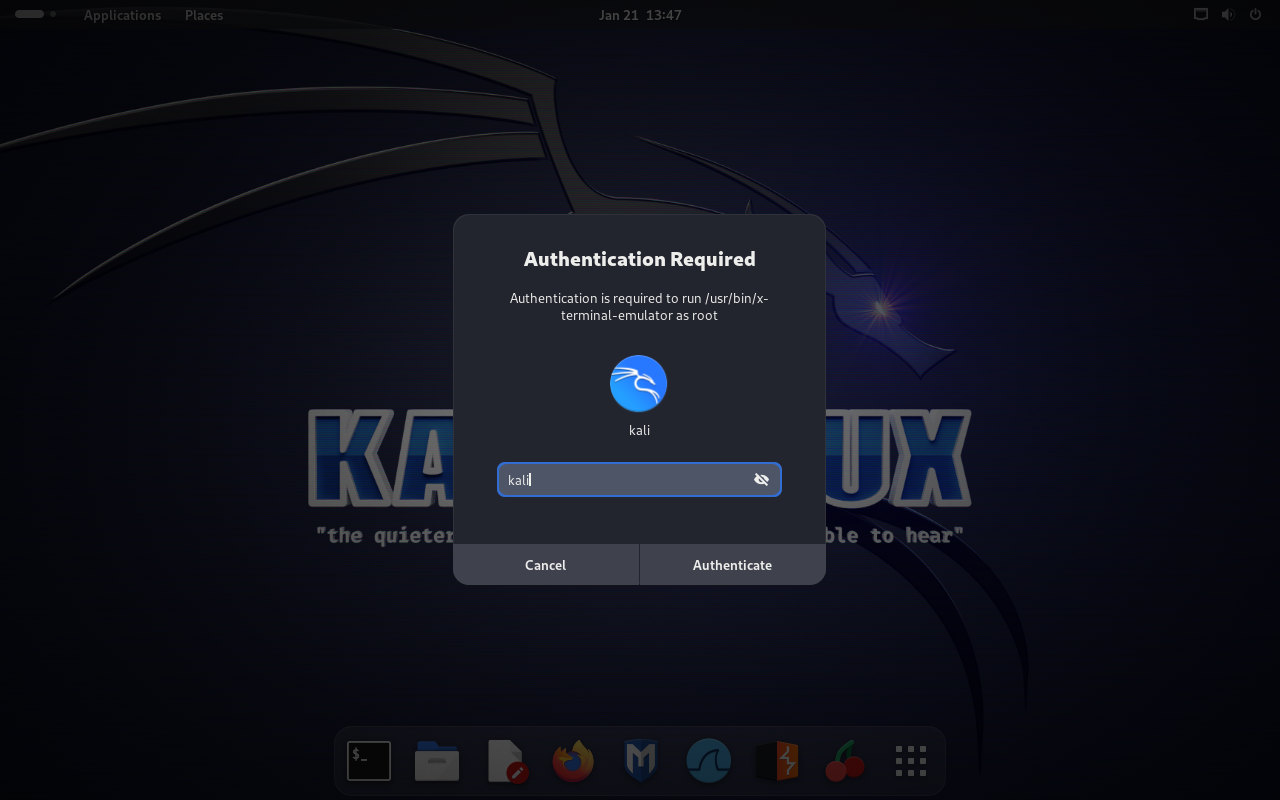Open the Applications menu
1280x800 pixels.
(x=122, y=15)
